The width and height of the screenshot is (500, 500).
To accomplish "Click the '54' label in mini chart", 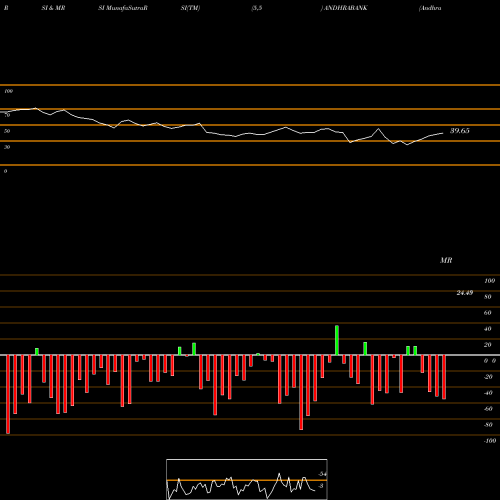I will (322, 474).
